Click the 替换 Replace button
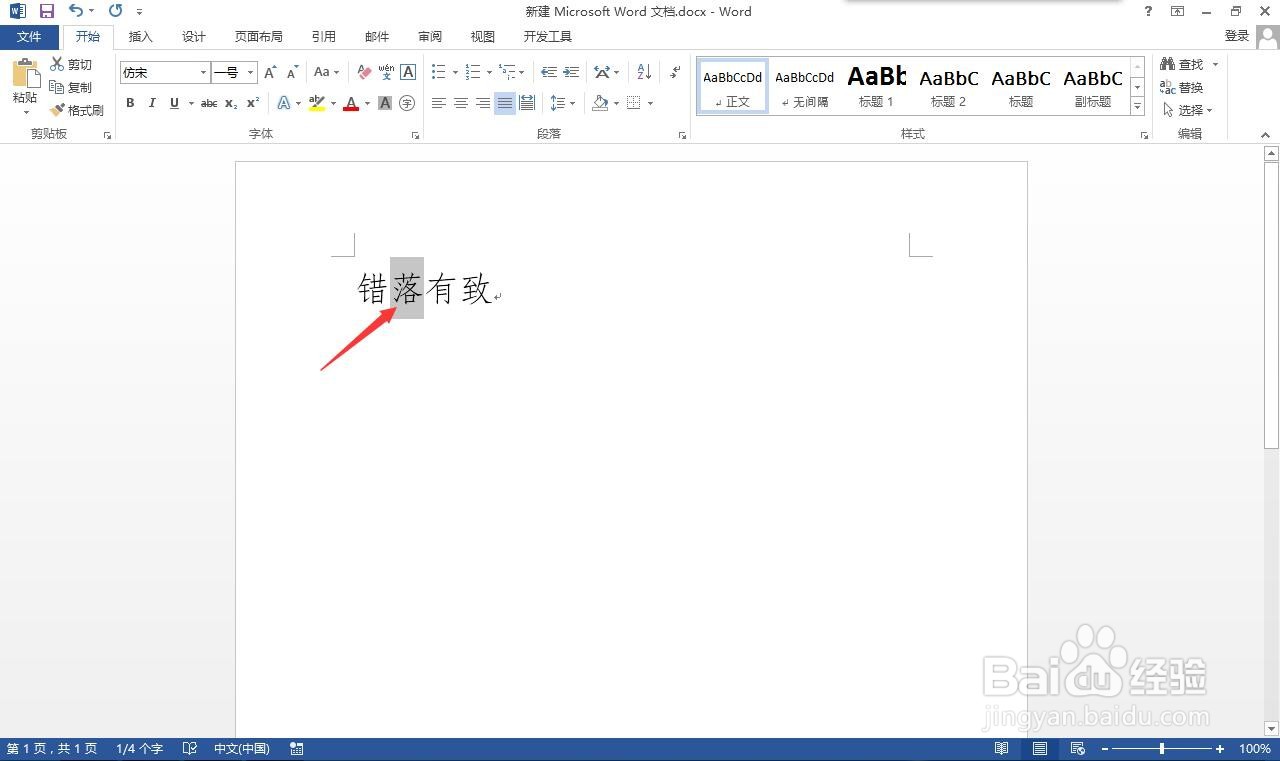 [x=1182, y=87]
